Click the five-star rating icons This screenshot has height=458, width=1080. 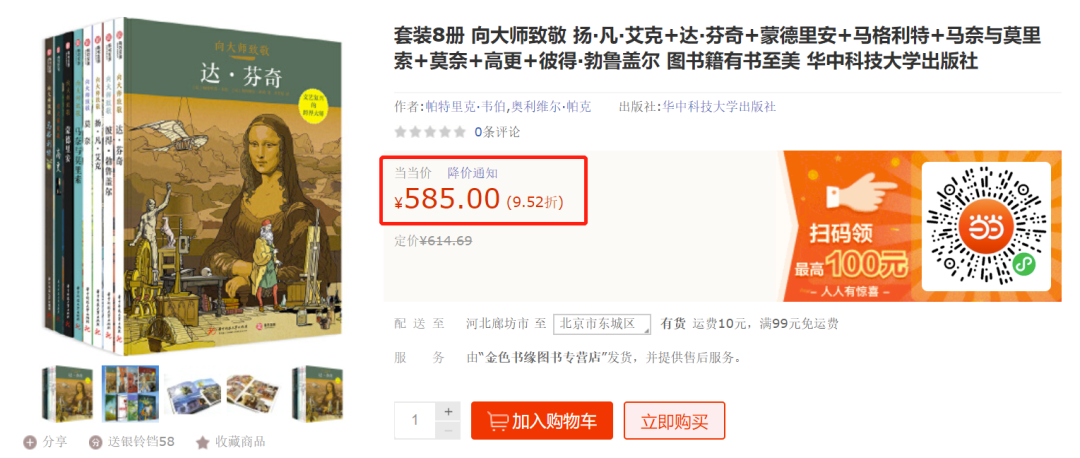coord(430,132)
